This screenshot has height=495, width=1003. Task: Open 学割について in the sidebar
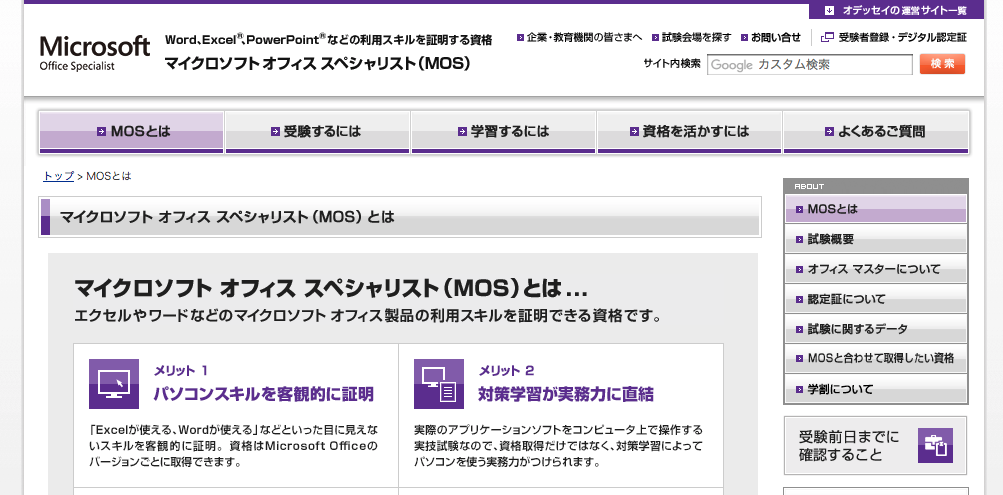tap(876, 389)
